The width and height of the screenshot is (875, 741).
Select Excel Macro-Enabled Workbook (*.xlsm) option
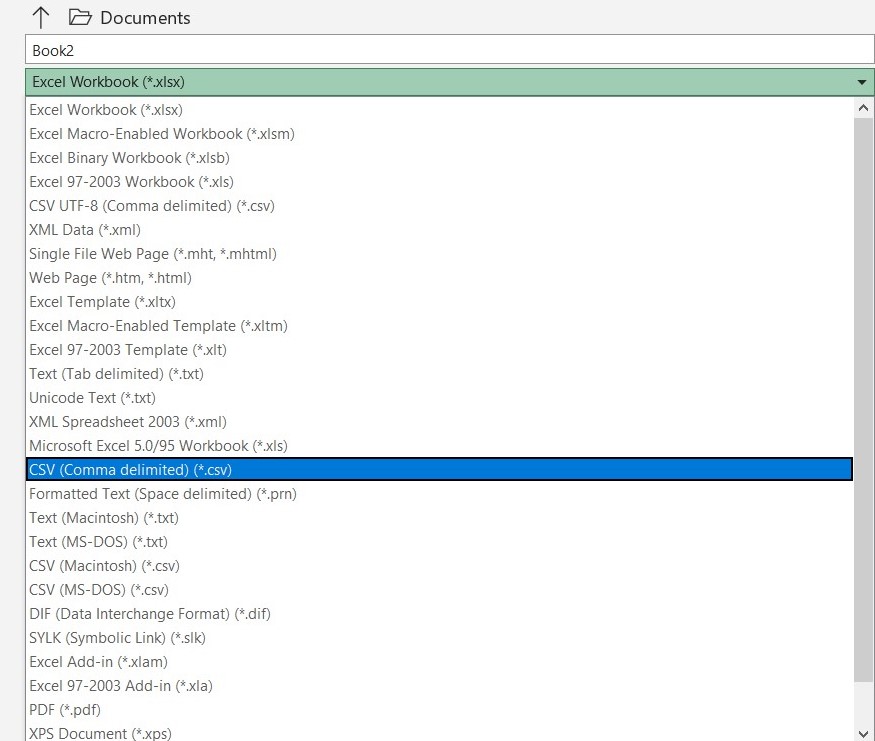click(162, 134)
